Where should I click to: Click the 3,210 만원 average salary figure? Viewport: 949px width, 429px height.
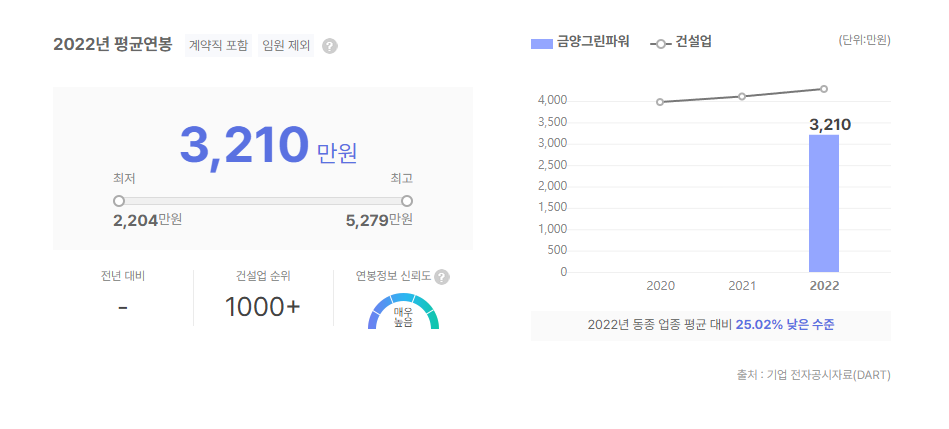(268, 146)
